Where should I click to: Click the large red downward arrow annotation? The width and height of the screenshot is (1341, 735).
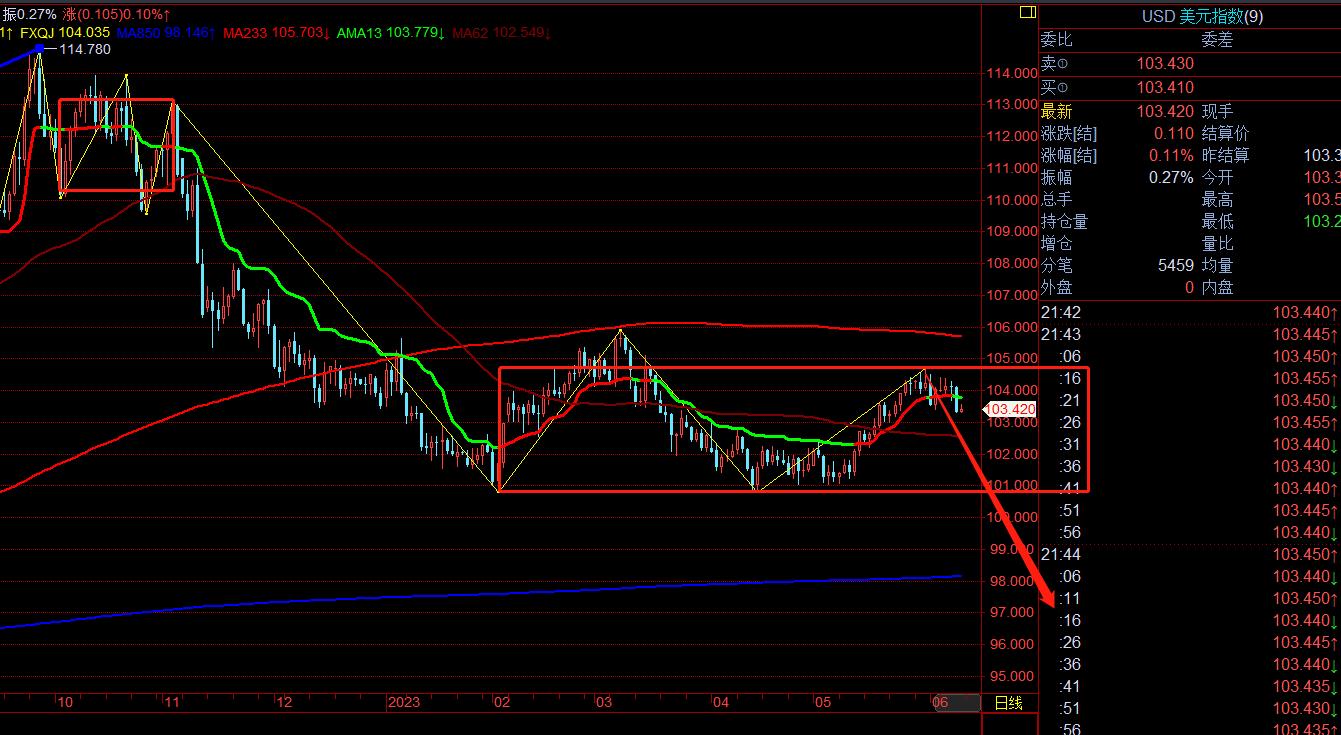(1000, 502)
